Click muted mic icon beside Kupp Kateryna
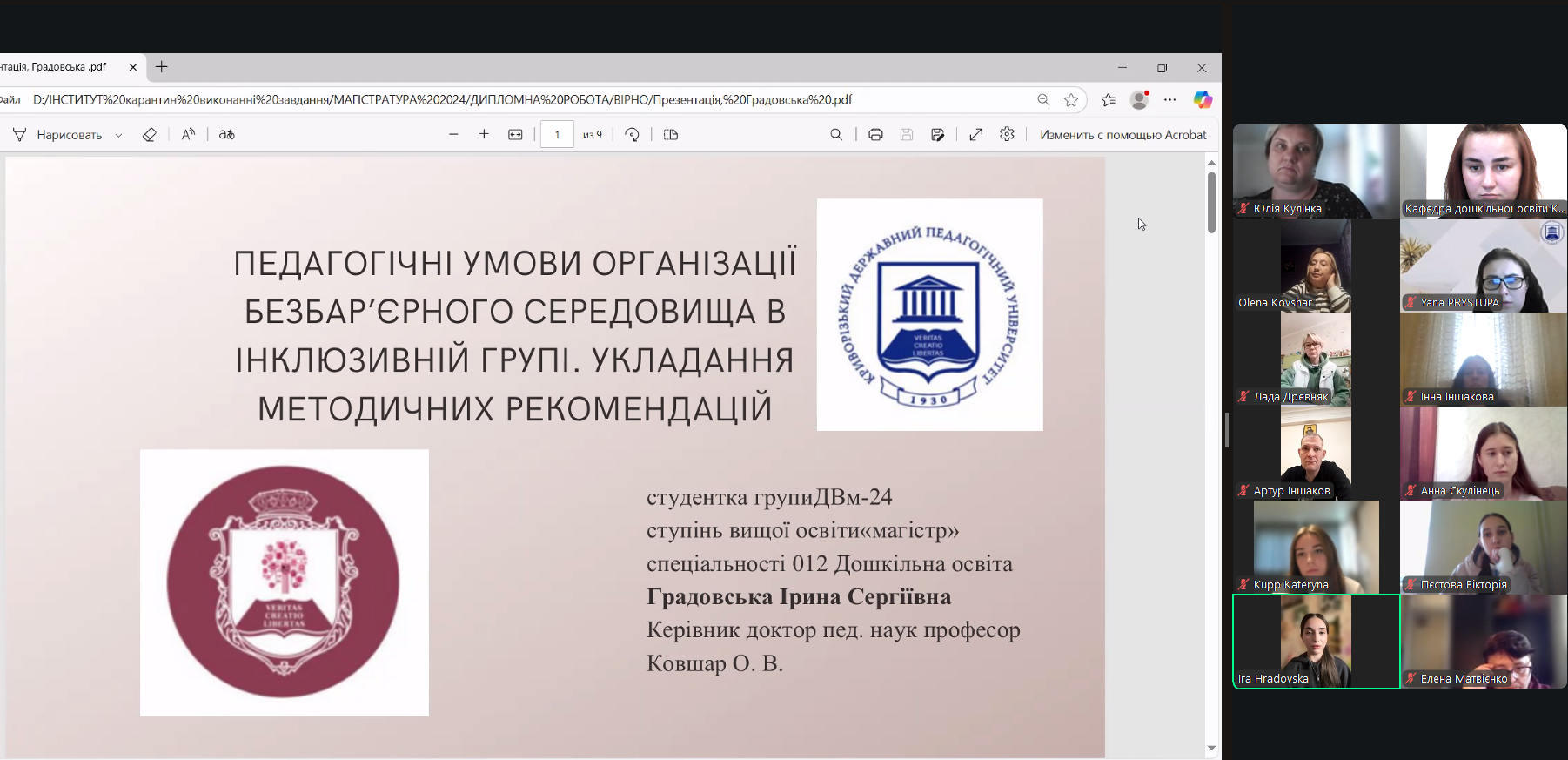 [1244, 585]
